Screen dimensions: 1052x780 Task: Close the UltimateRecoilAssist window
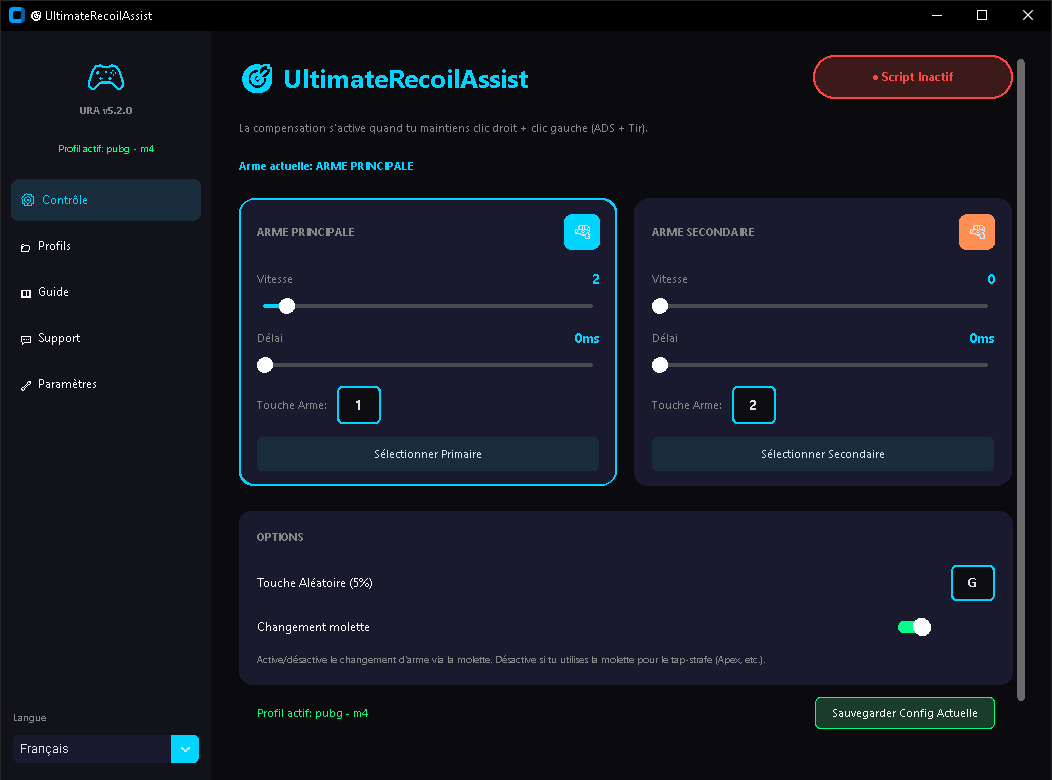pyautogui.click(x=1027, y=15)
